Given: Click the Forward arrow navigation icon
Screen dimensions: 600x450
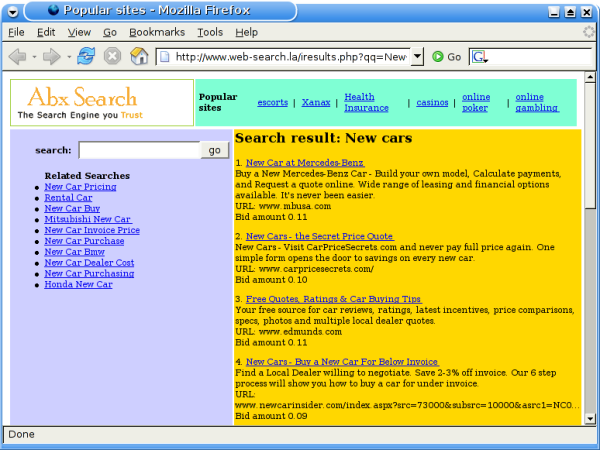Looking at the screenshot, I should pyautogui.click(x=52, y=57).
